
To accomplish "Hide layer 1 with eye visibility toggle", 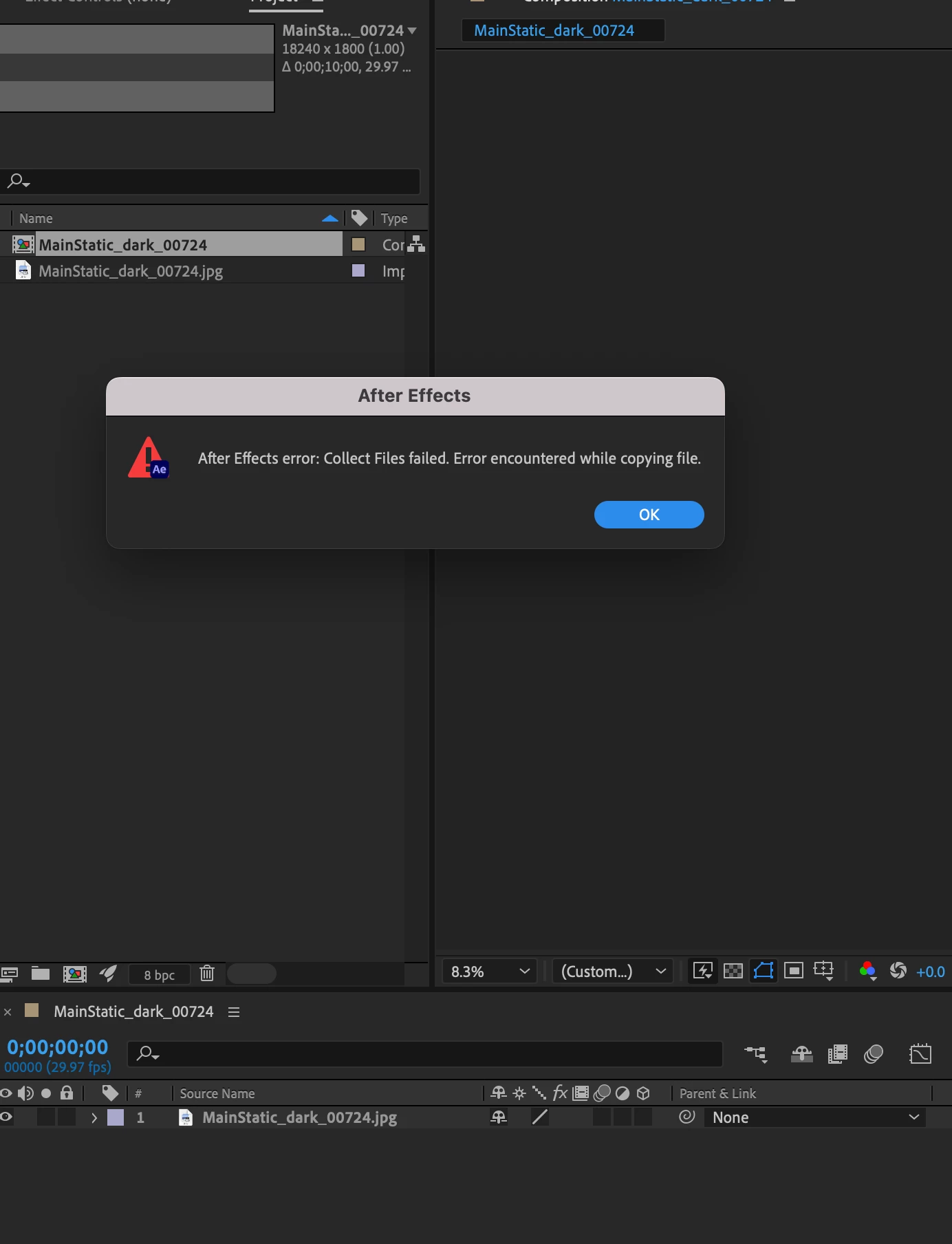I will click(x=6, y=1117).
